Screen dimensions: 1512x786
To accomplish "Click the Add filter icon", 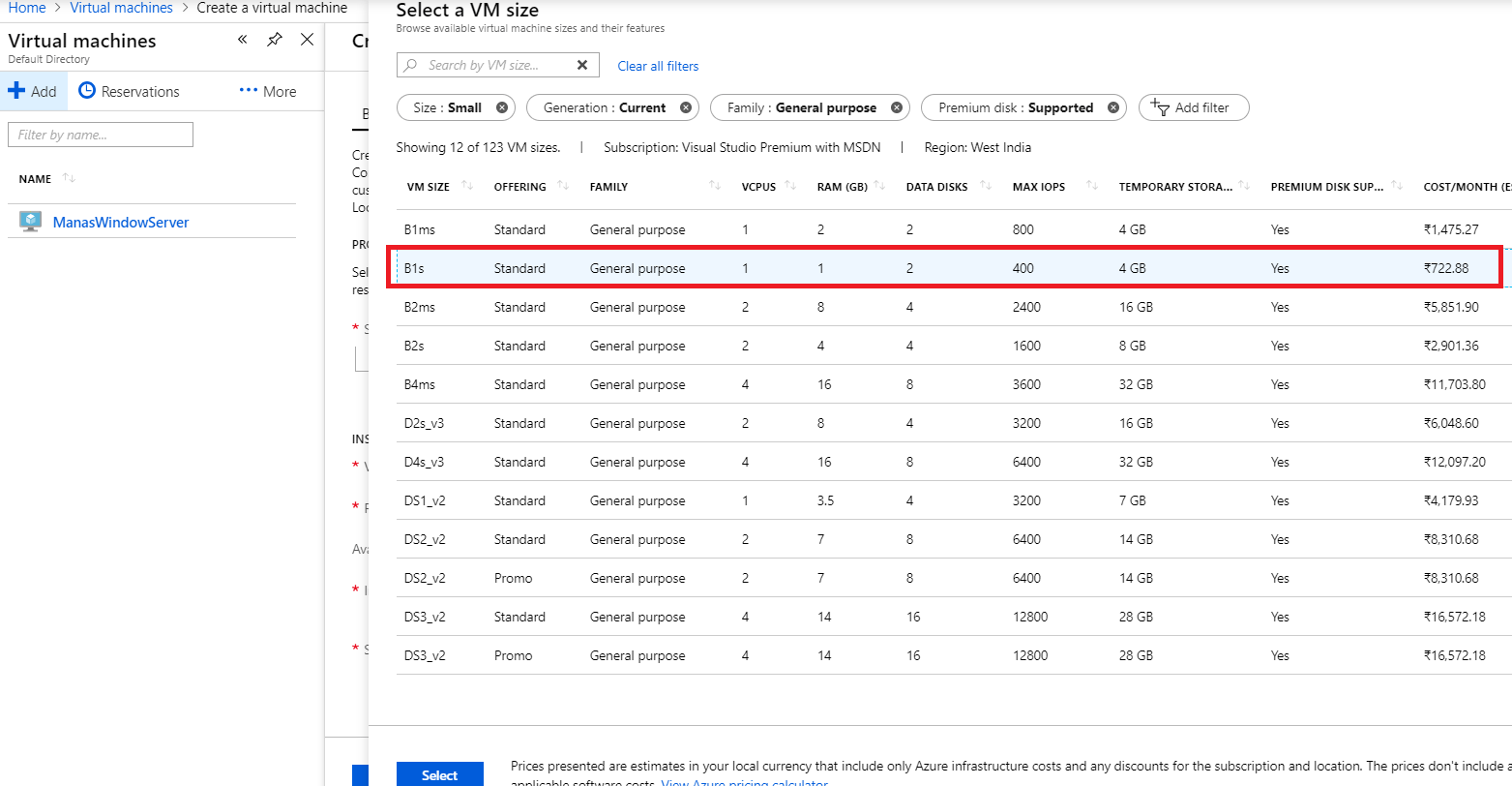I will (x=1160, y=107).
